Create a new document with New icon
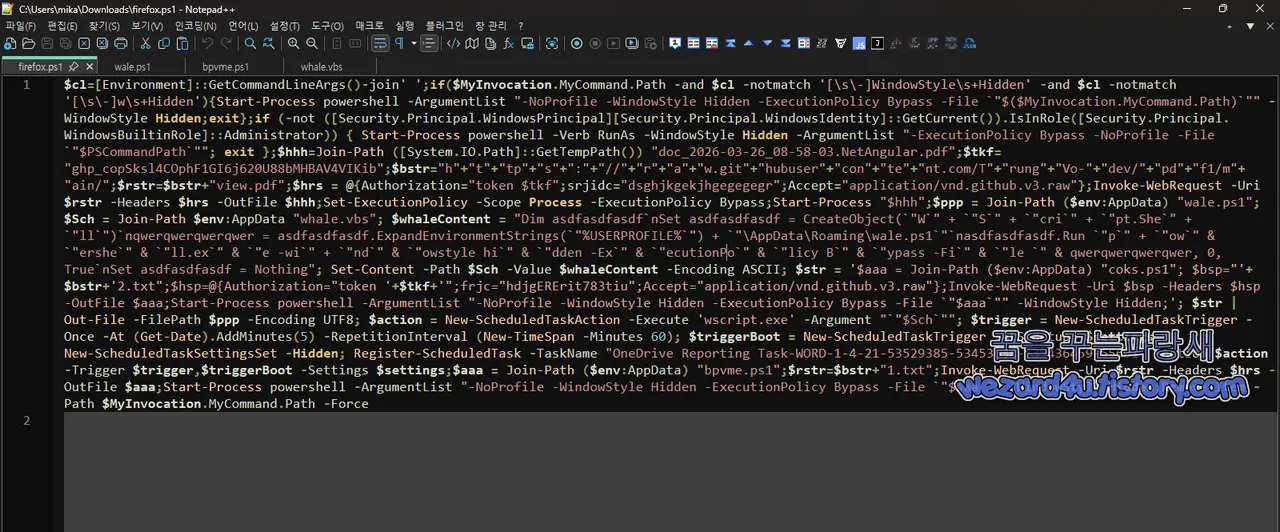 point(10,44)
